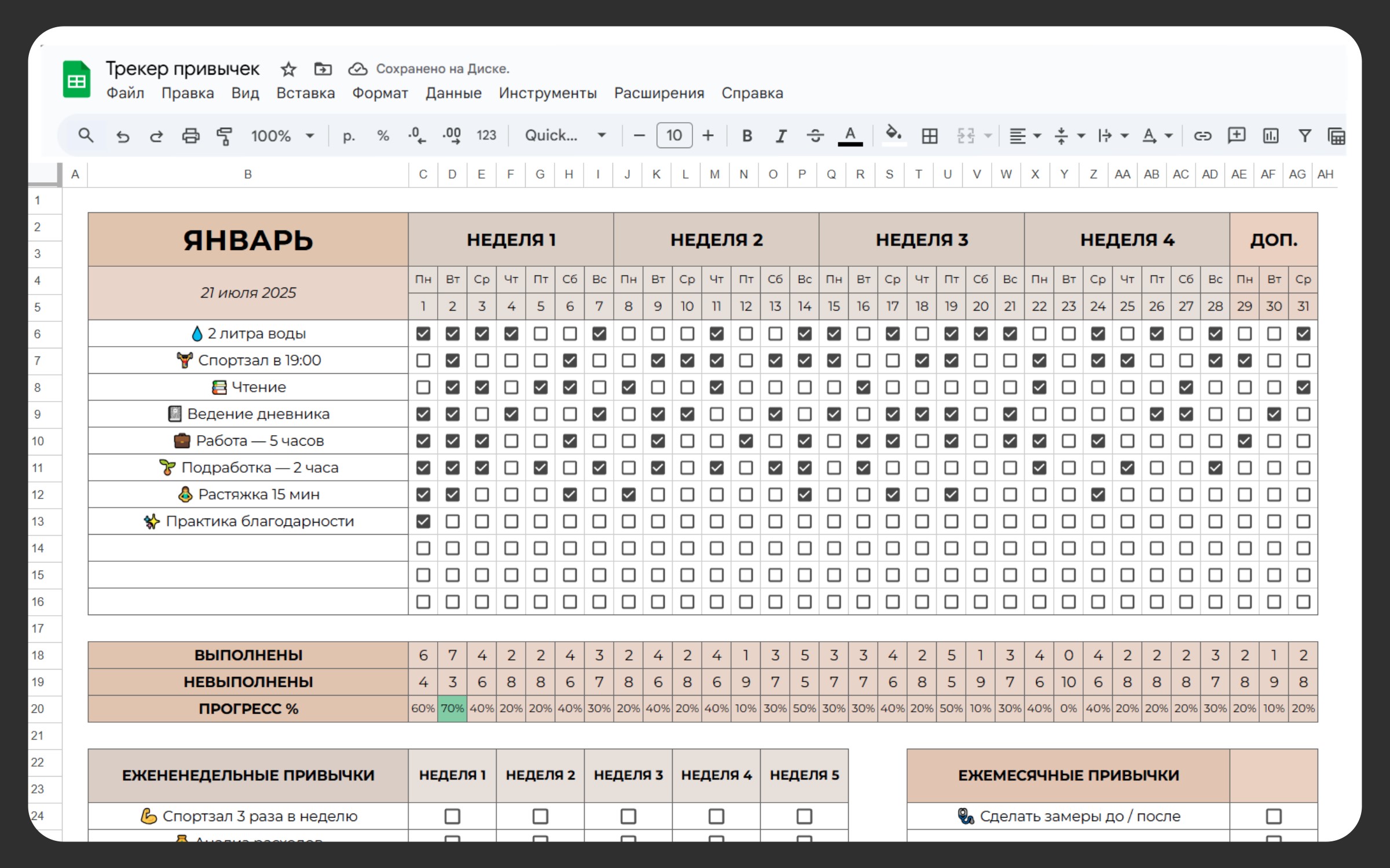Insert a link
This screenshot has height=868, width=1390.
pyautogui.click(x=1202, y=136)
